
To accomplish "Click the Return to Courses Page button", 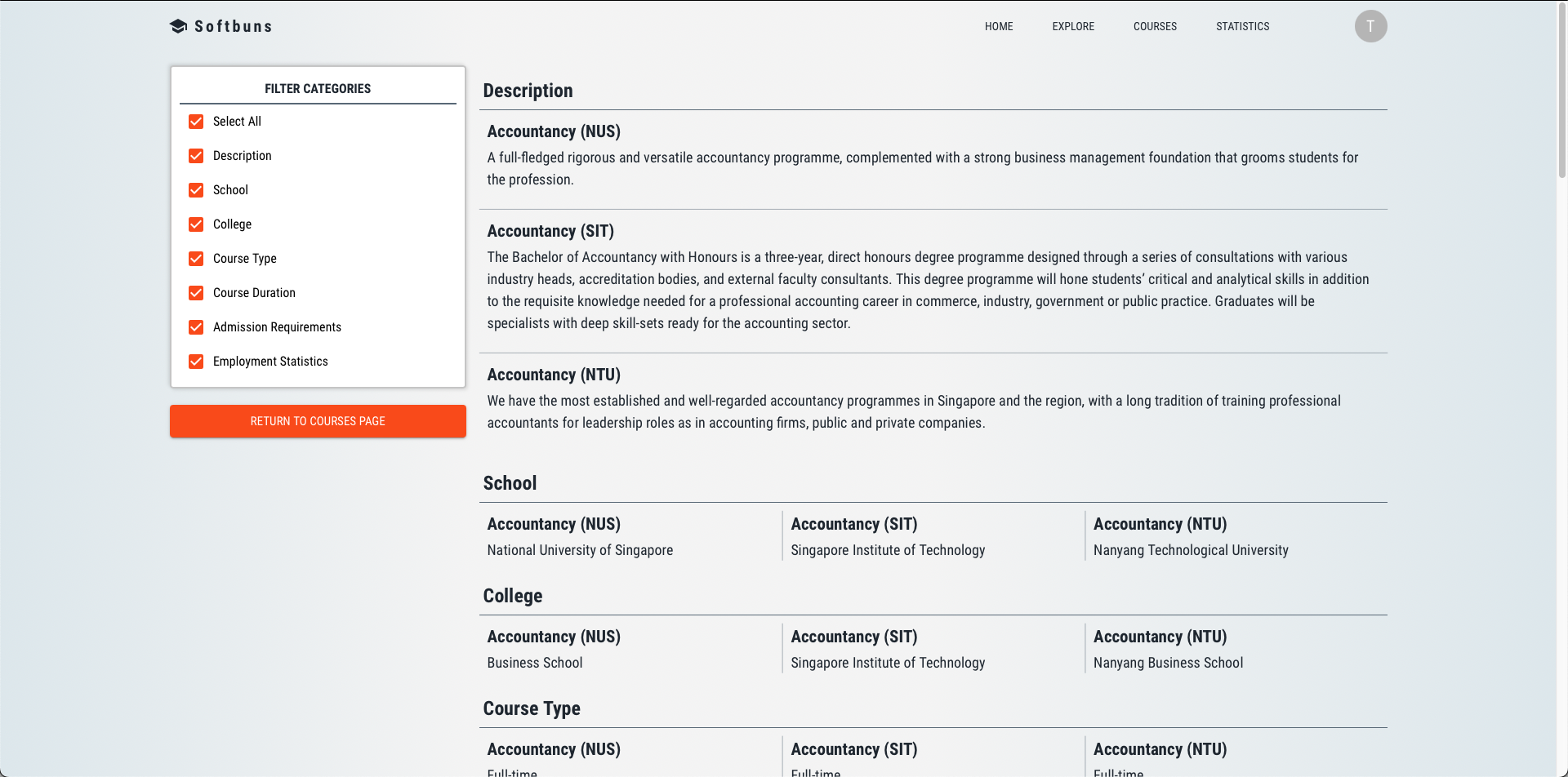I will [318, 421].
